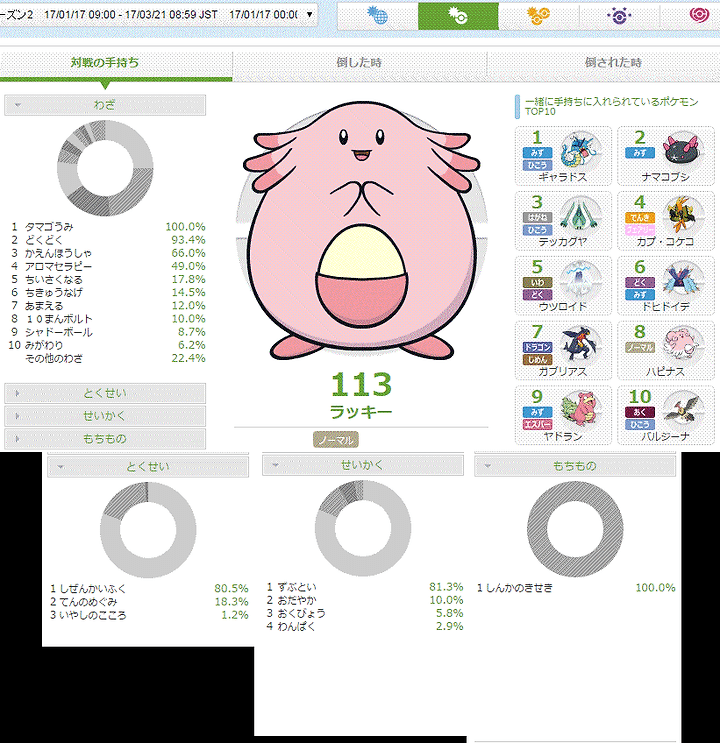This screenshot has width=720, height=743.
Task: Collapse the わざ panel header
Action: 105,105
